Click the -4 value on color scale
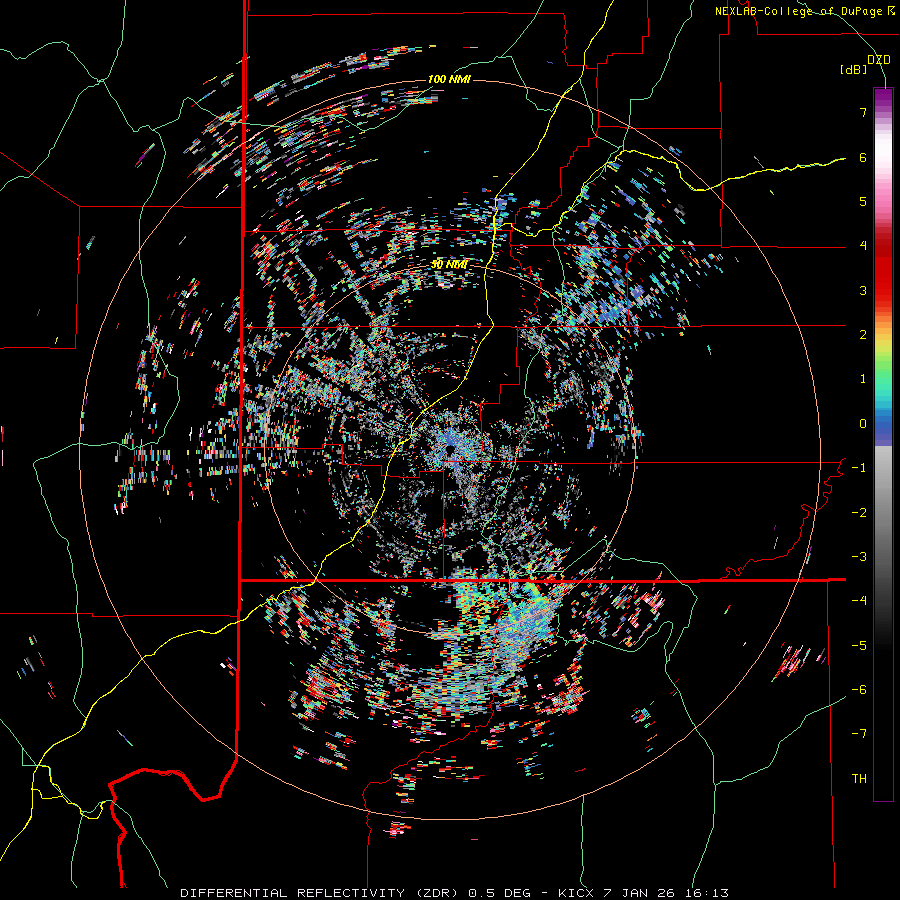900x900 pixels. click(859, 601)
